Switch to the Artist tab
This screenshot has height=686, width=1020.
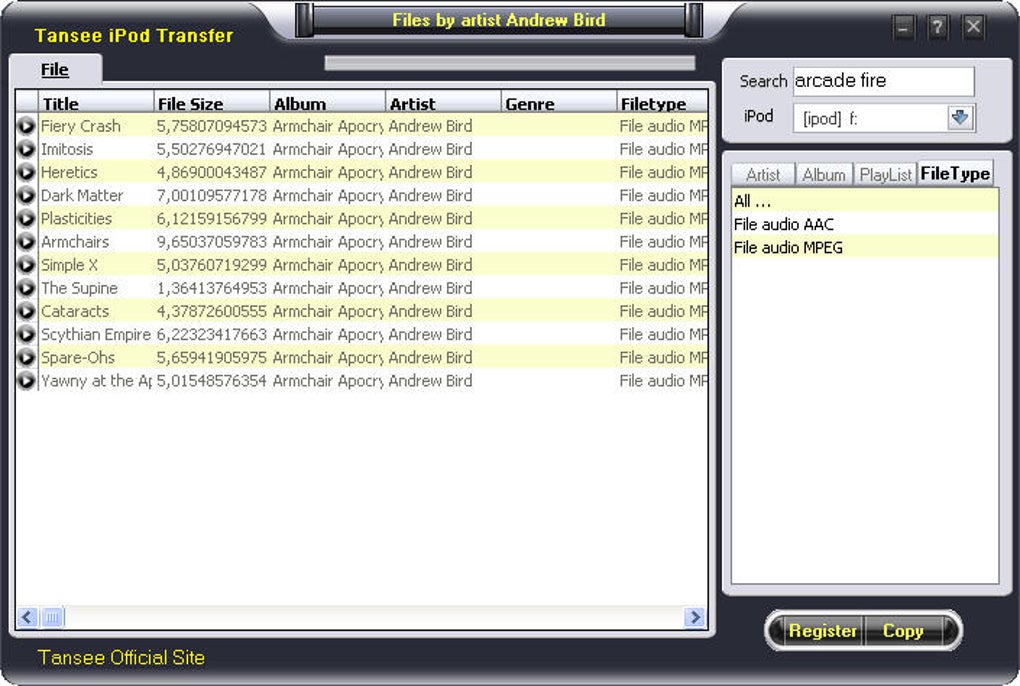coord(763,174)
